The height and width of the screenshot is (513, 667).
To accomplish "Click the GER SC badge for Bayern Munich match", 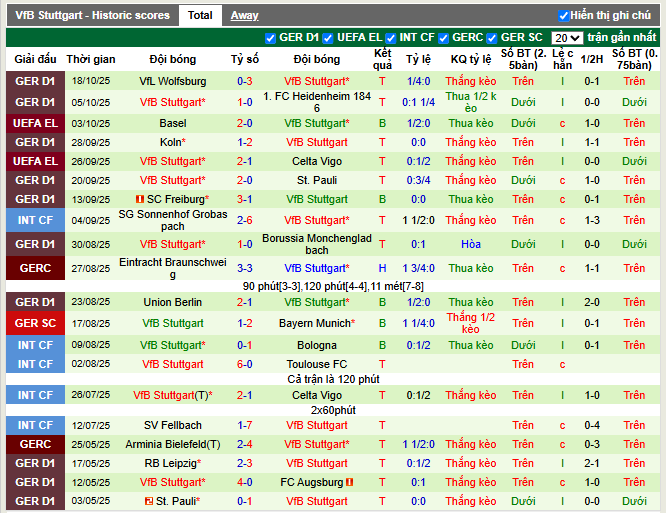I will tap(34, 324).
